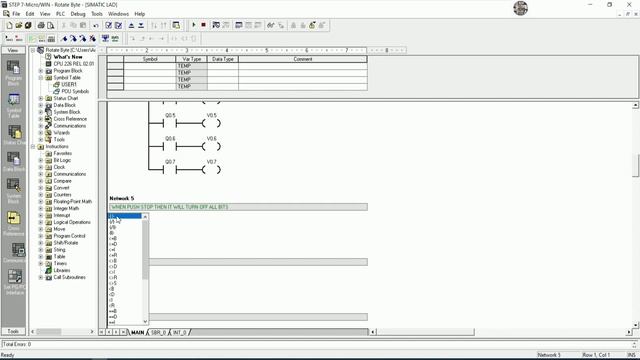Open Cross Reference in View bar
The image size is (640, 360).
coord(13,223)
